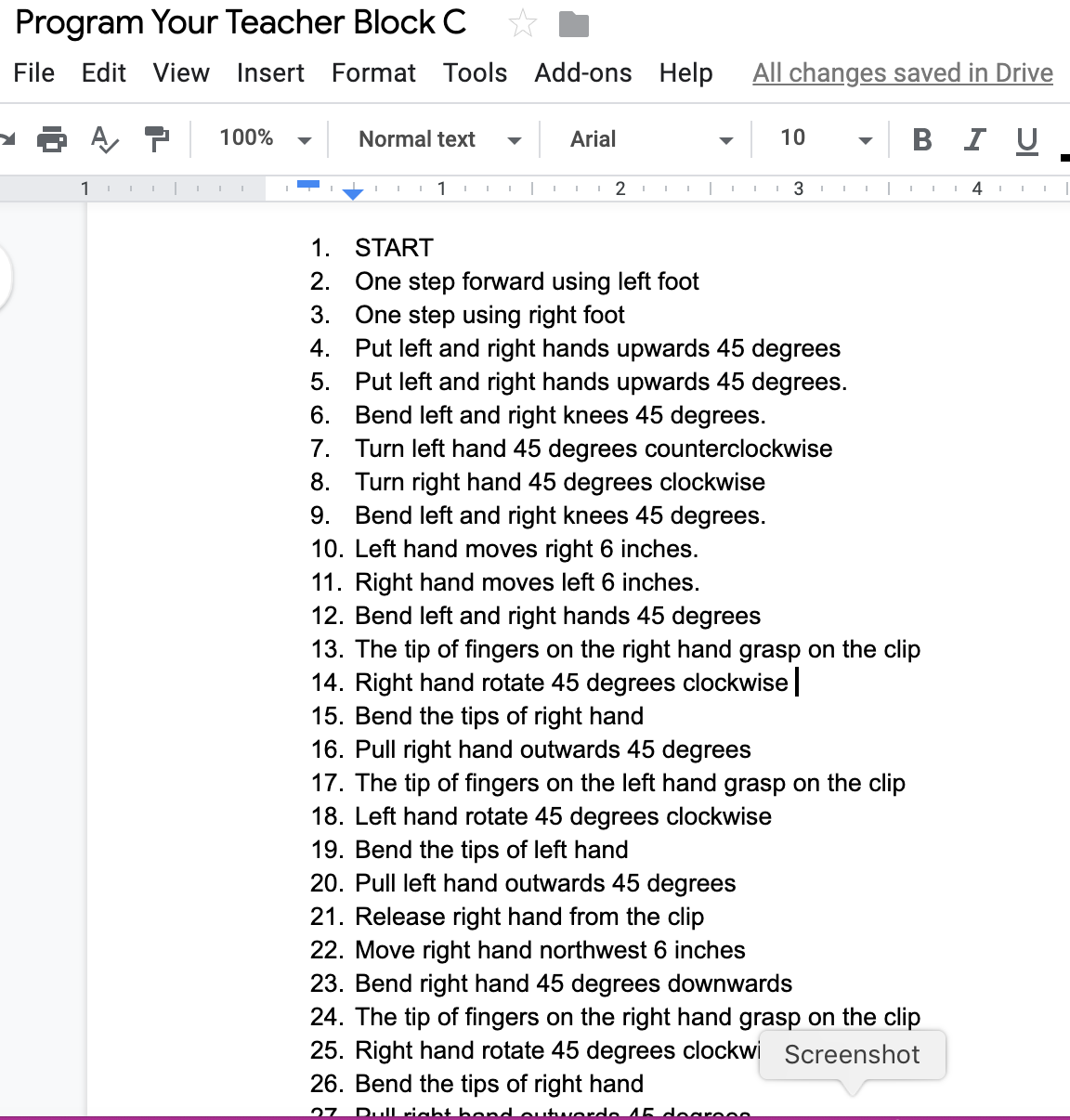Select list item 1 reading START
This screenshot has height=1120, width=1070.
pyautogui.click(x=393, y=248)
